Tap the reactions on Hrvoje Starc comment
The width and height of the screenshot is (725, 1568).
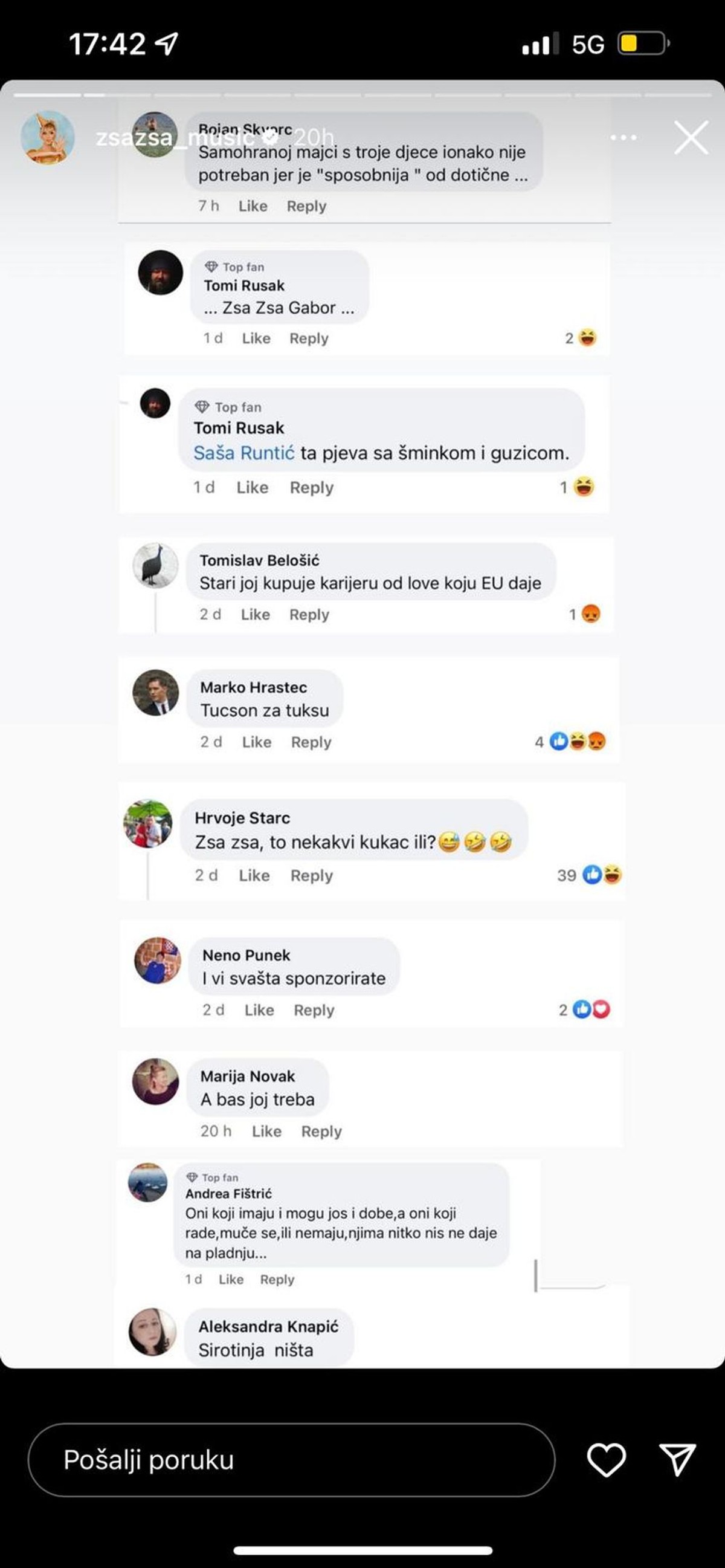tap(590, 875)
